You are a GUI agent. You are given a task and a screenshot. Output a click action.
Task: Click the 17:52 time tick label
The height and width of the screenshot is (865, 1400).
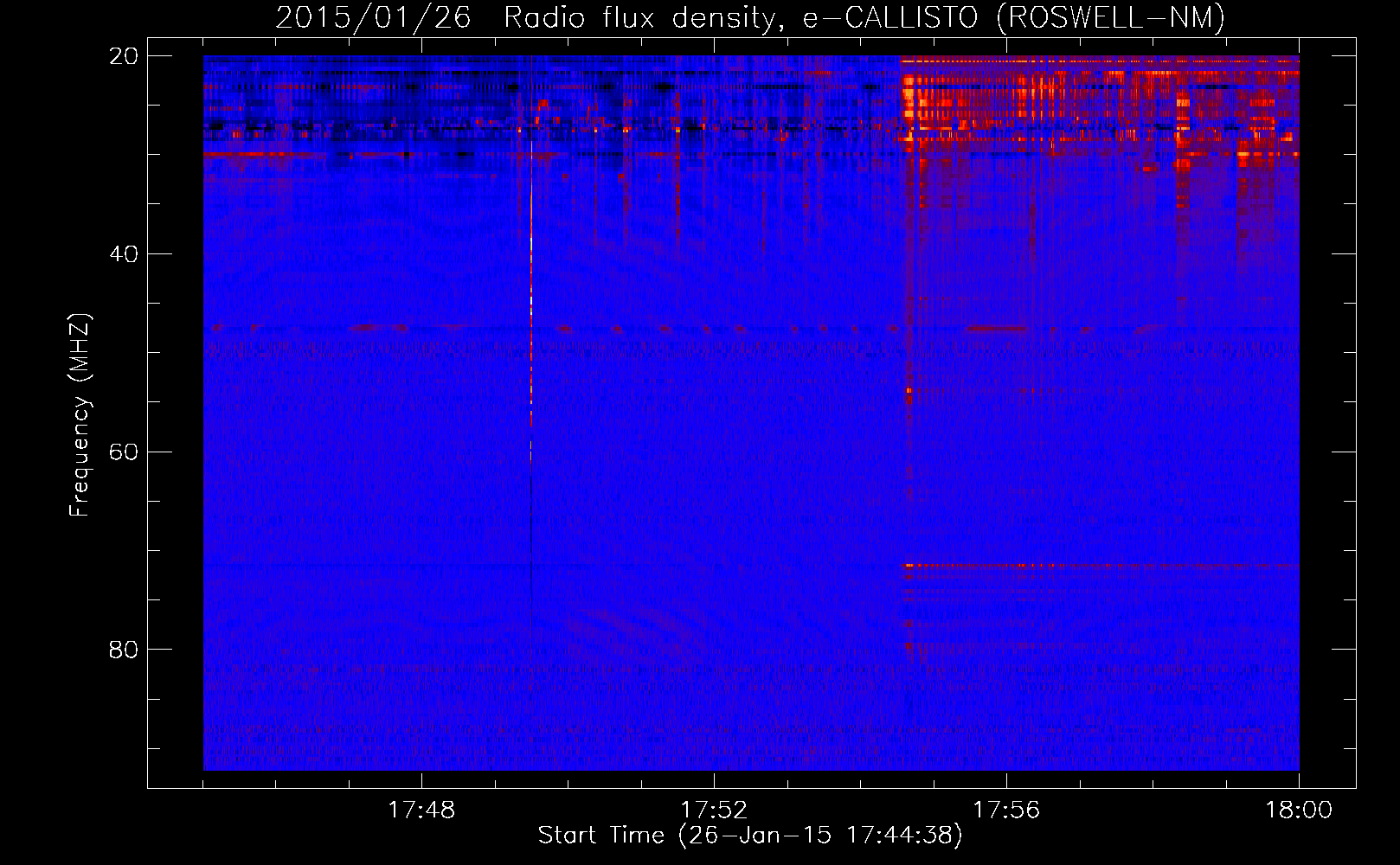tap(714, 811)
